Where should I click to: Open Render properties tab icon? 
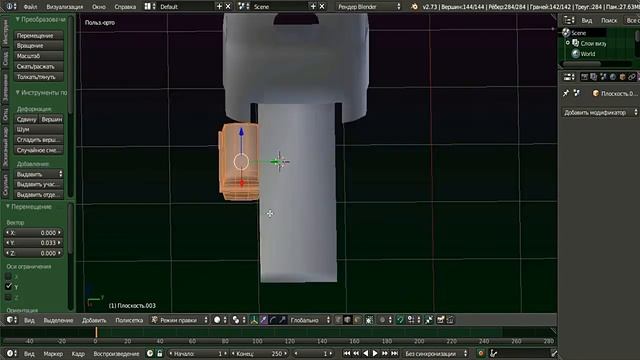584,77
